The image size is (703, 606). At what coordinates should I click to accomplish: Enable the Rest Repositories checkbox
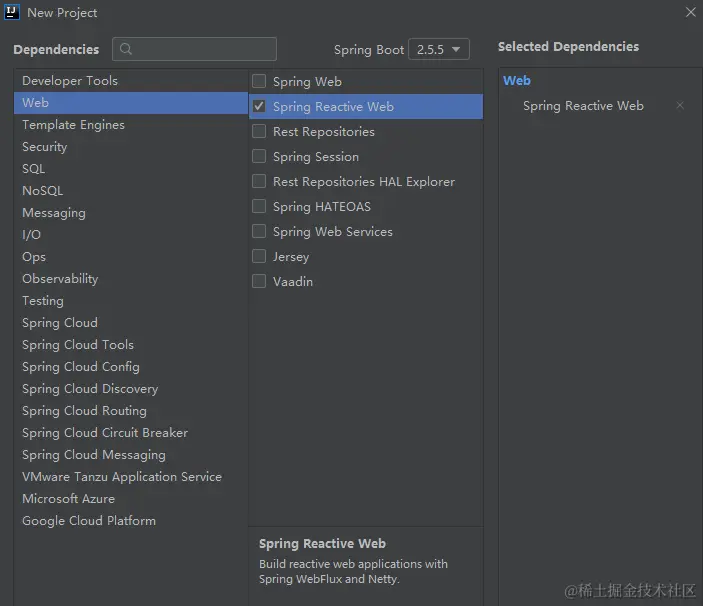(x=259, y=131)
